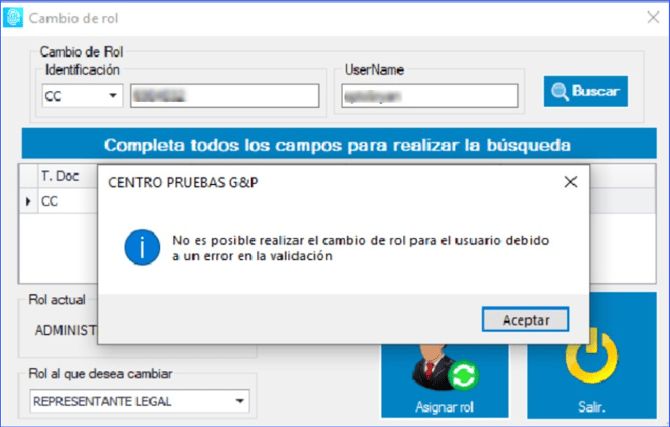Image resolution: width=670 pixels, height=427 pixels.
Task: Click the UserName input field
Action: coord(429,96)
